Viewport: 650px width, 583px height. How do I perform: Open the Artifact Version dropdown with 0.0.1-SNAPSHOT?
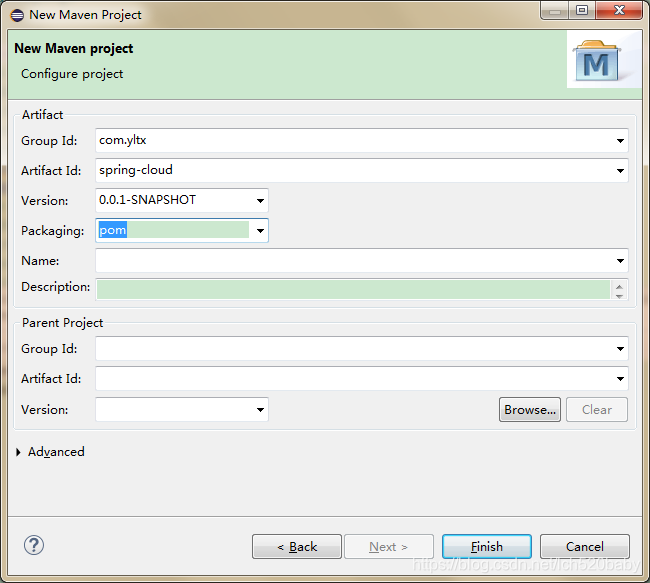coord(260,201)
